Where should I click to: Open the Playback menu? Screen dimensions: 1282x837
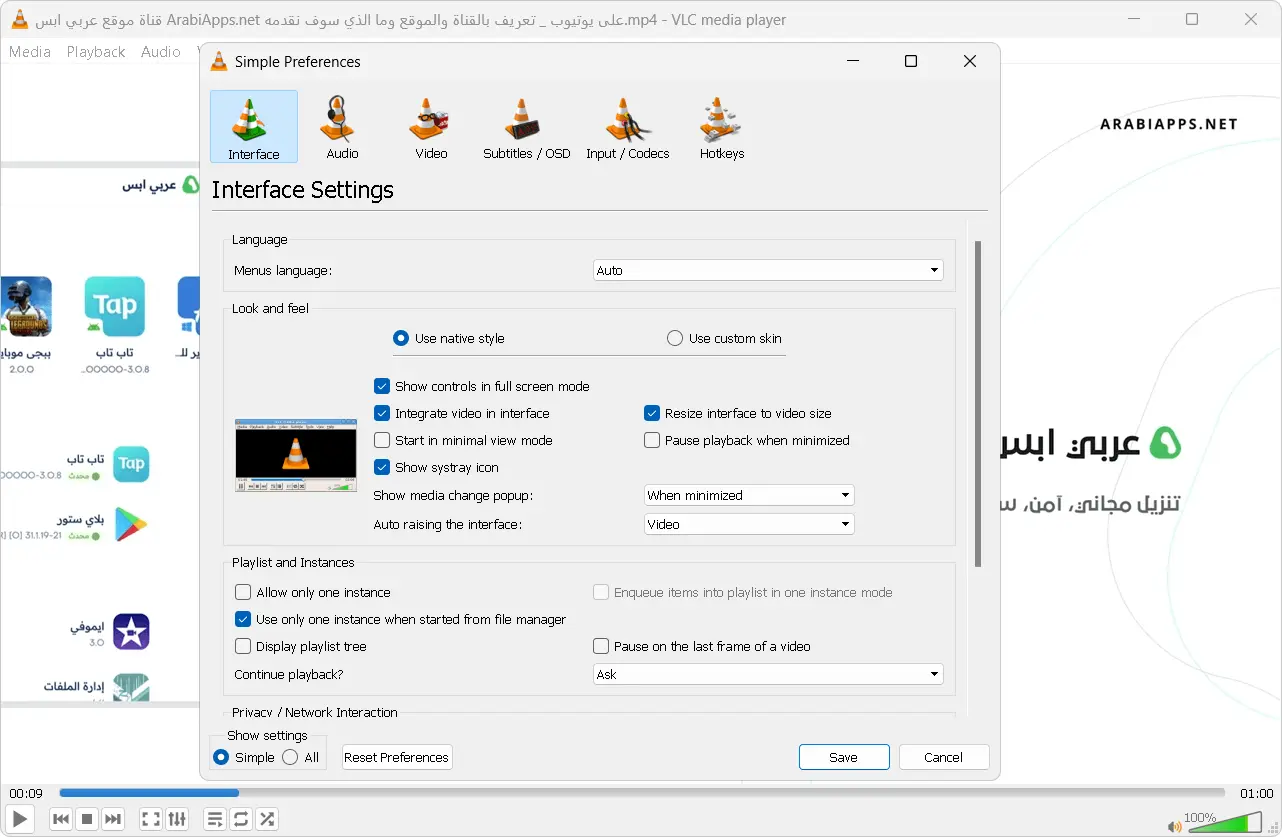pos(95,51)
